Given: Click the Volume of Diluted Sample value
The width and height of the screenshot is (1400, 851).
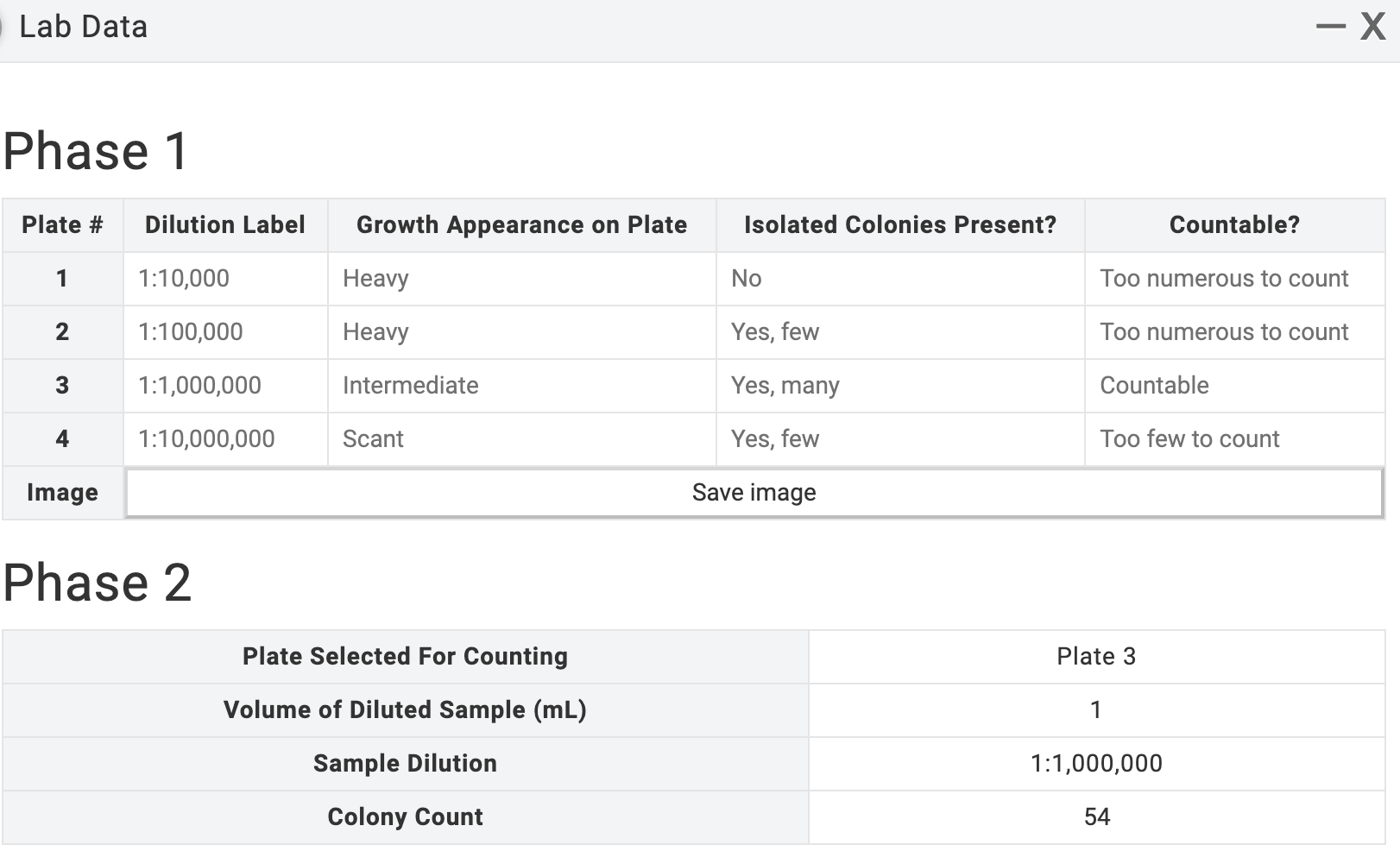Looking at the screenshot, I should (x=1096, y=709).
